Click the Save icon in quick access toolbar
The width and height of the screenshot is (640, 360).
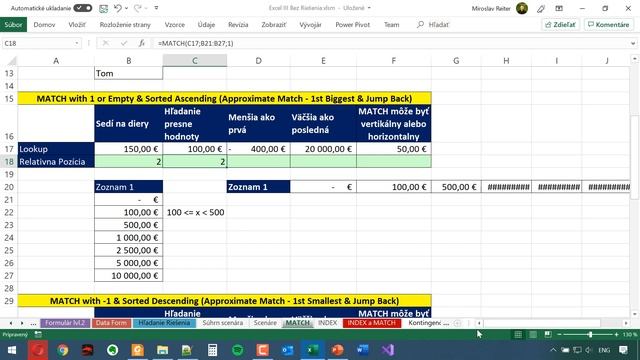(104, 8)
